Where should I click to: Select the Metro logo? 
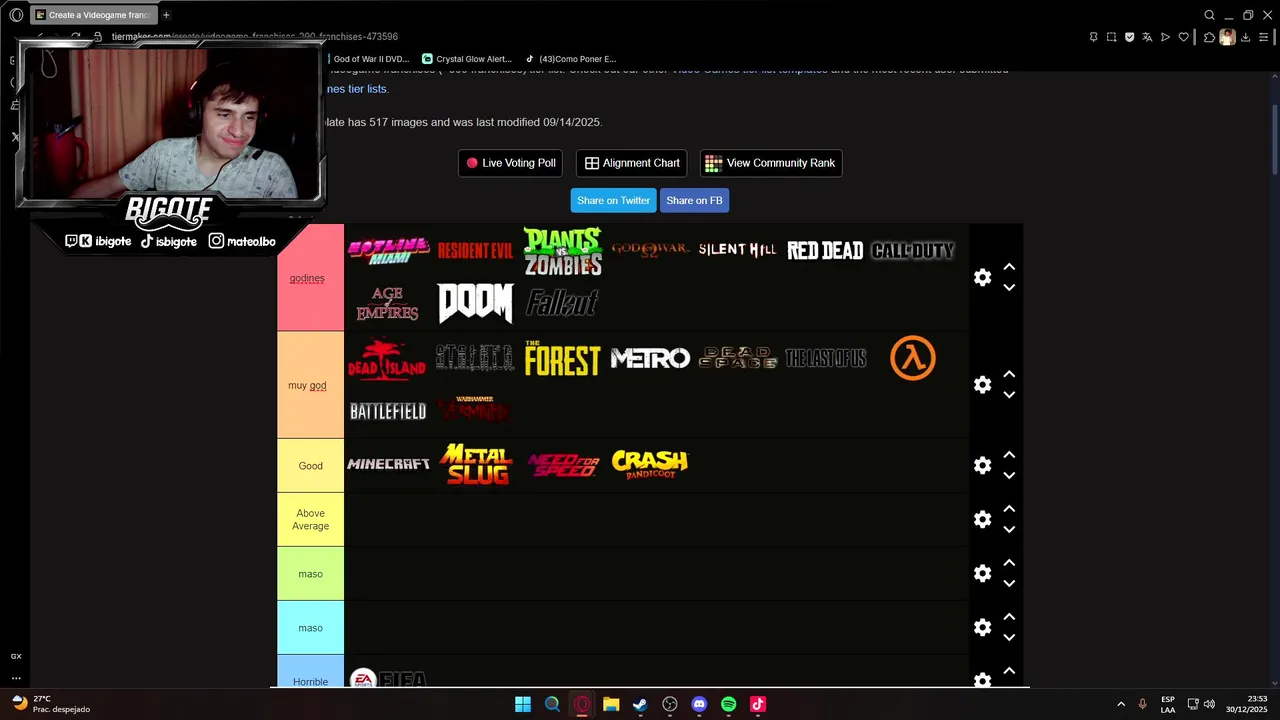[x=650, y=358]
